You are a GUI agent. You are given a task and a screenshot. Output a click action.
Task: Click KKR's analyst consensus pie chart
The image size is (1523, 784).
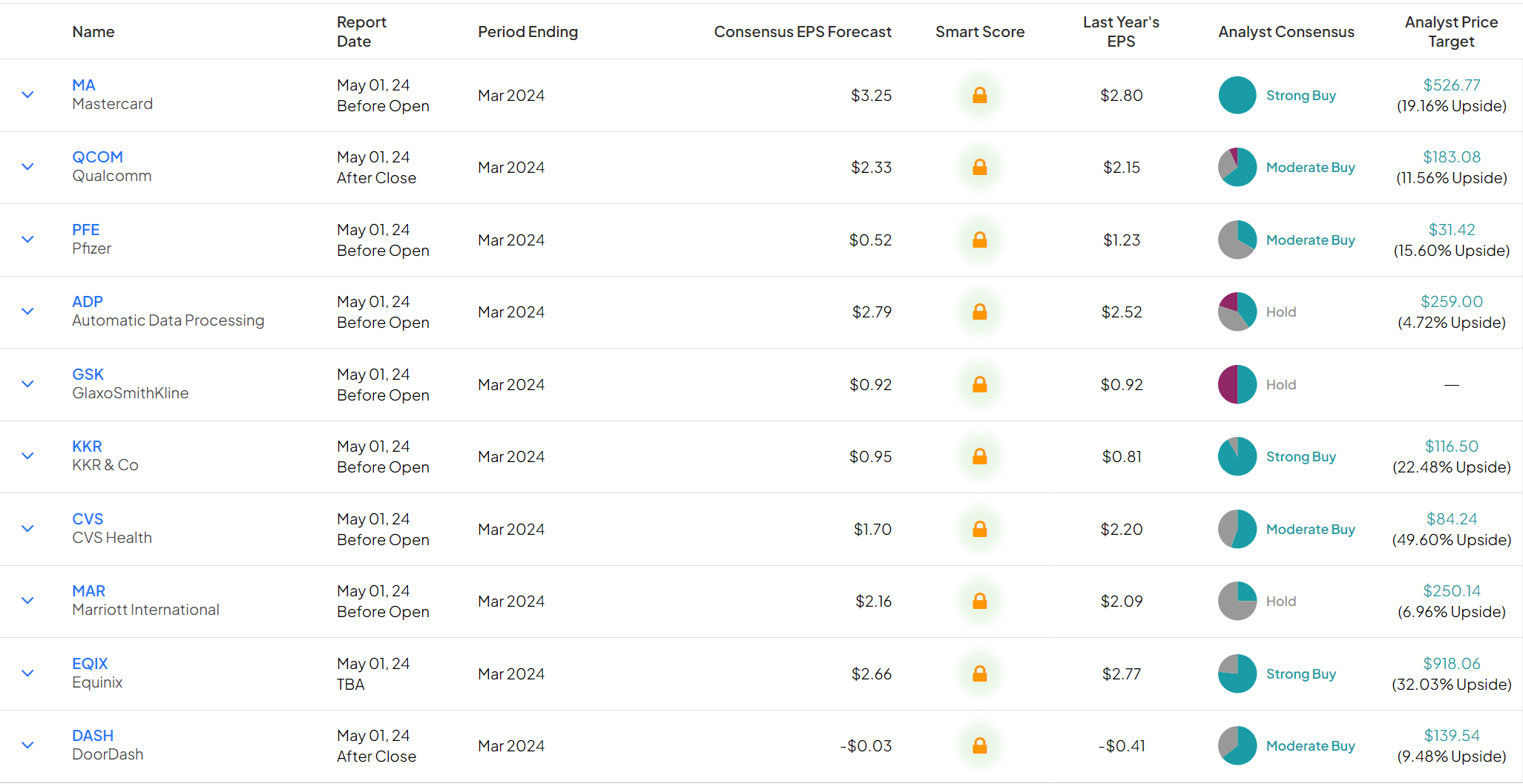pyautogui.click(x=1237, y=456)
